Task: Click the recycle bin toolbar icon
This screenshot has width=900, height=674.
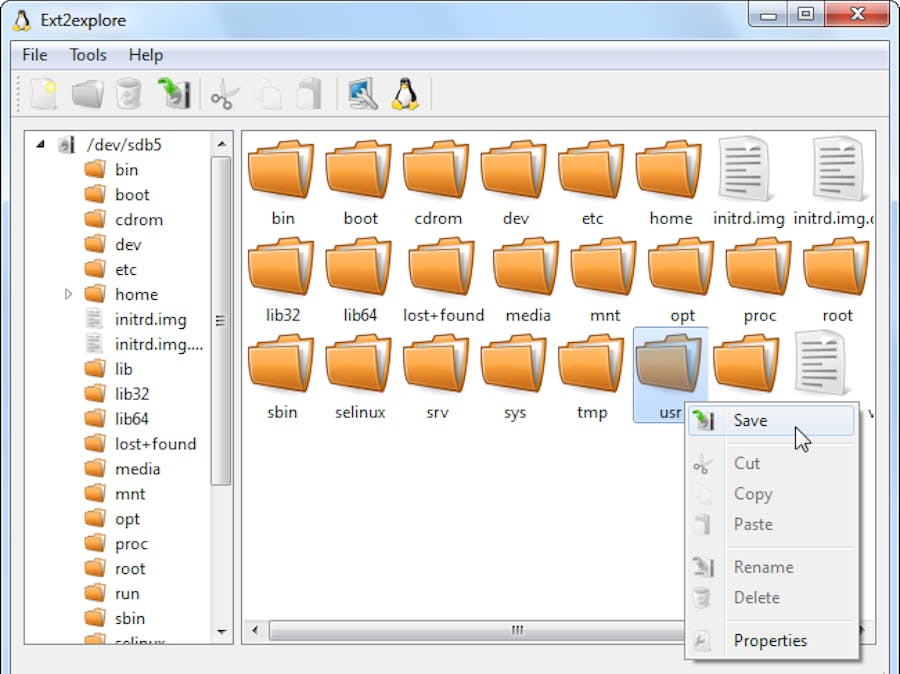Action: click(x=128, y=93)
